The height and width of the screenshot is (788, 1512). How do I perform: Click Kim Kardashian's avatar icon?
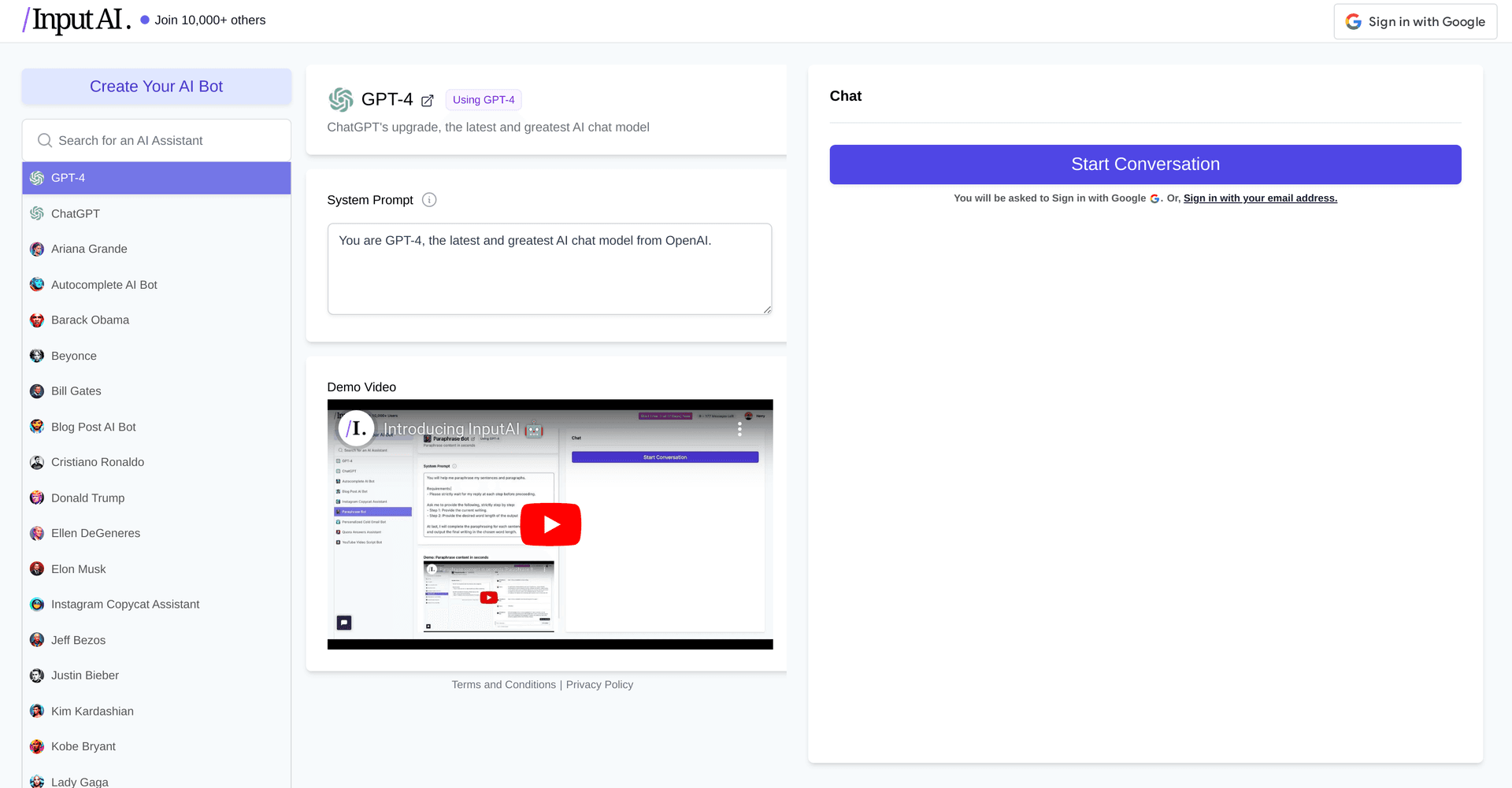click(37, 711)
